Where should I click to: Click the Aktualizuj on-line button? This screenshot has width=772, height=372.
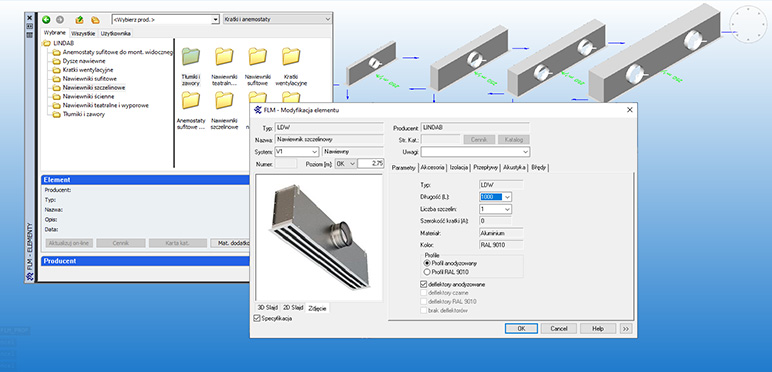point(69,243)
